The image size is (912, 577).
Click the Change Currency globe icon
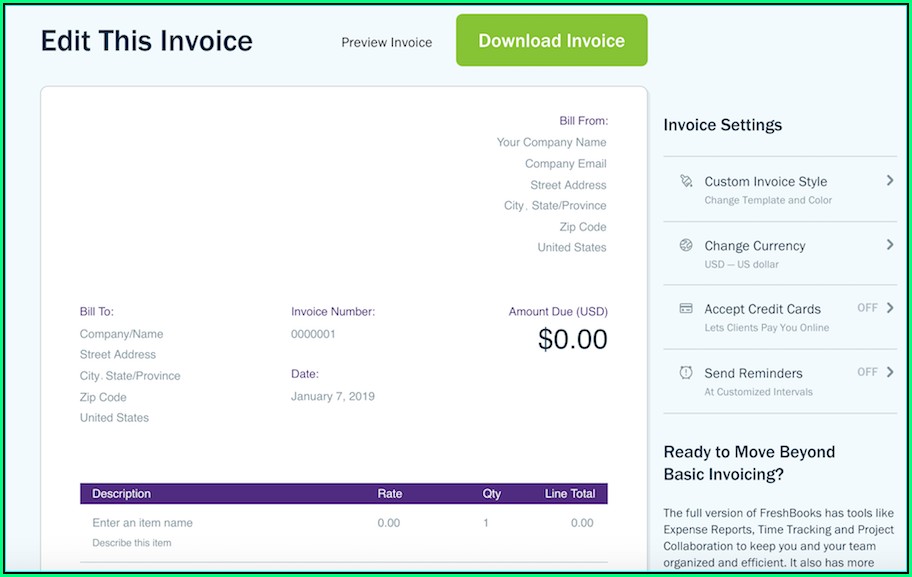[686, 246]
